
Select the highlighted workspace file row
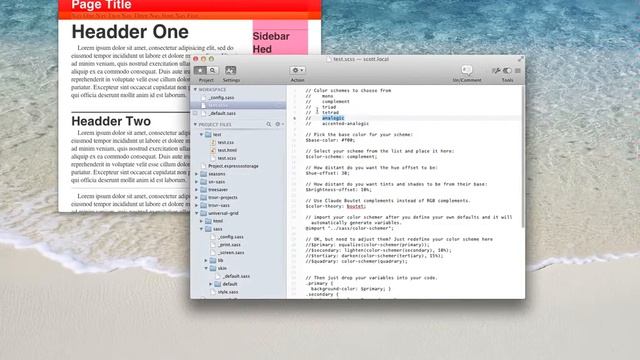click(x=238, y=105)
